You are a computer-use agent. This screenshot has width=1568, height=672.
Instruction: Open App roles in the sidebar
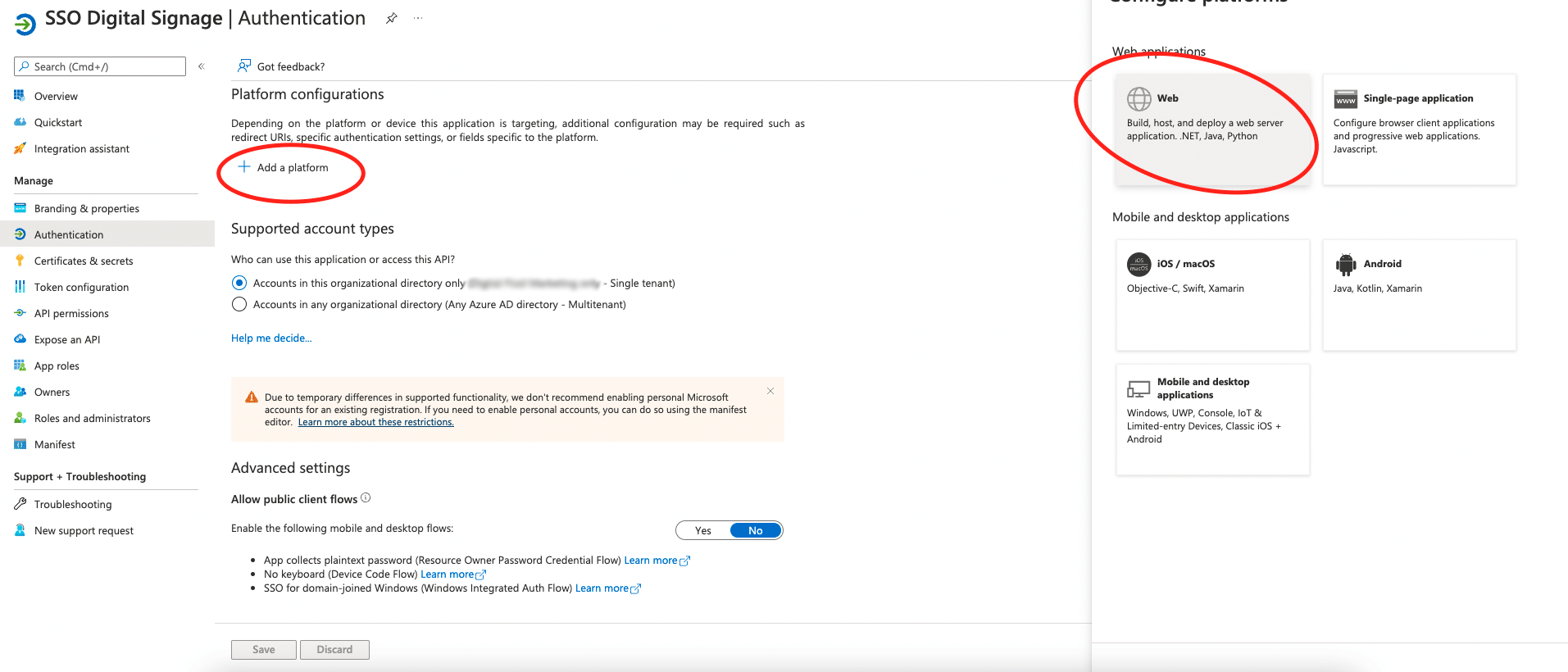coord(57,366)
